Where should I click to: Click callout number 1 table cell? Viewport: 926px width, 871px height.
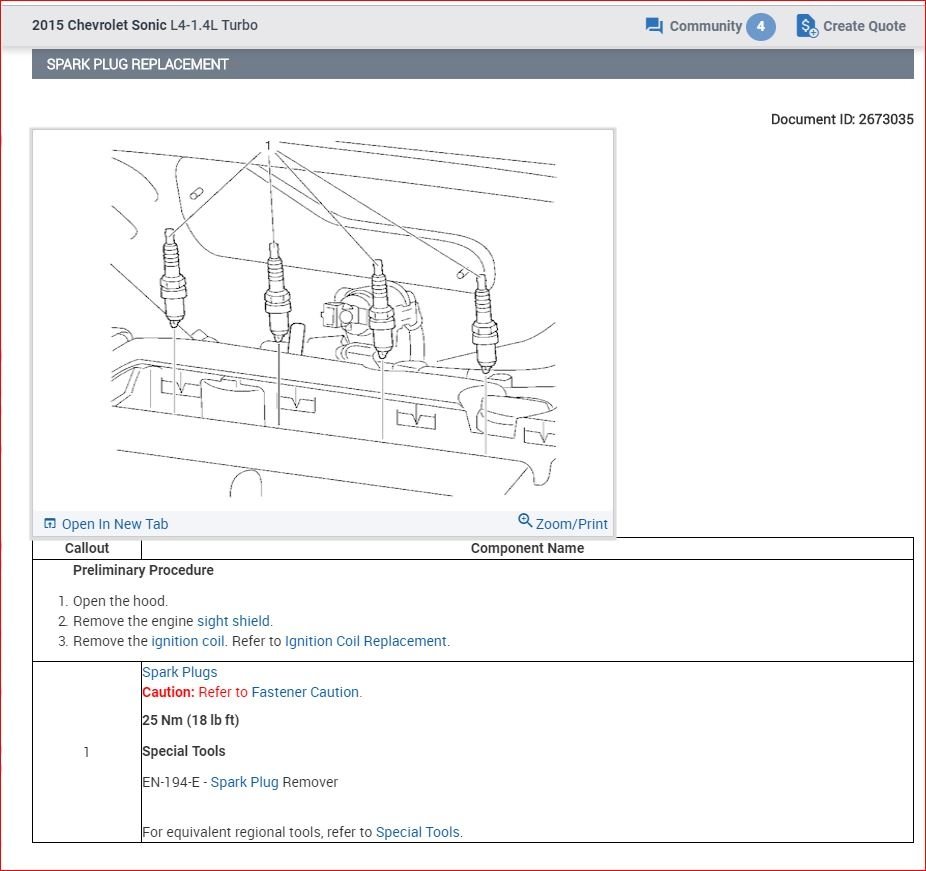(87, 752)
